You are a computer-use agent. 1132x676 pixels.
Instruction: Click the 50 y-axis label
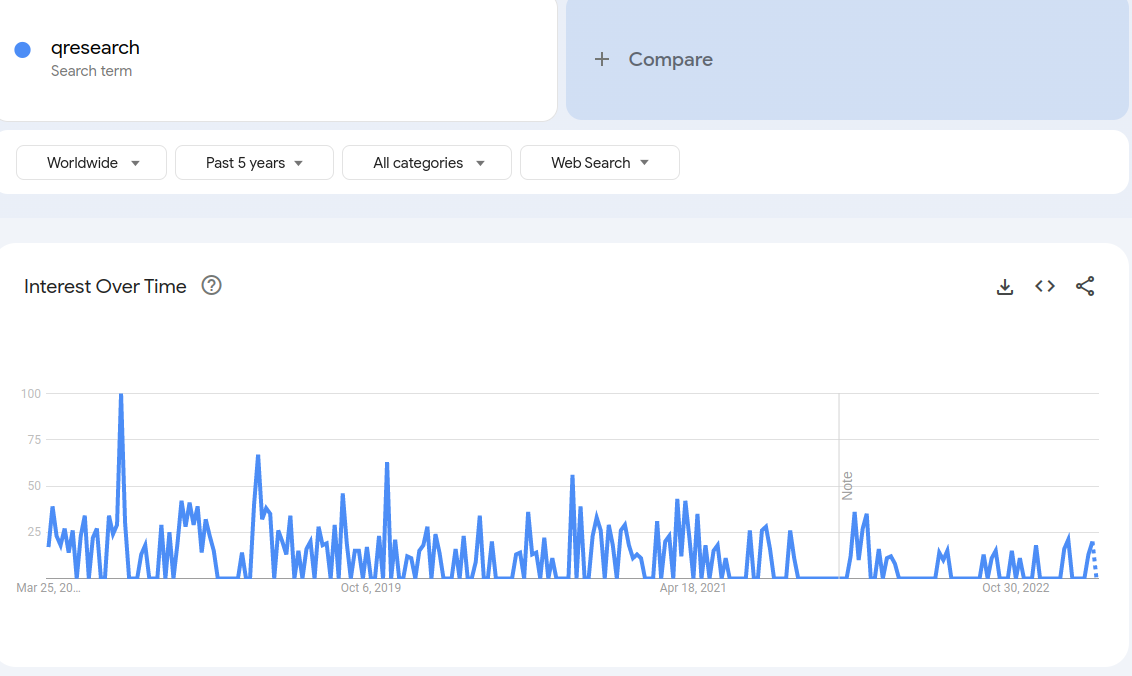(x=34, y=486)
